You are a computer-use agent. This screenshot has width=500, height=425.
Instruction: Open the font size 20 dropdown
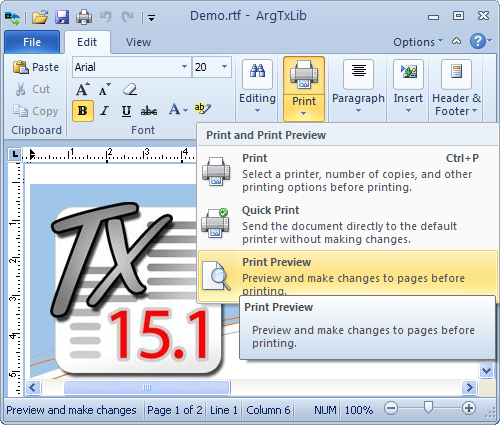[x=224, y=67]
